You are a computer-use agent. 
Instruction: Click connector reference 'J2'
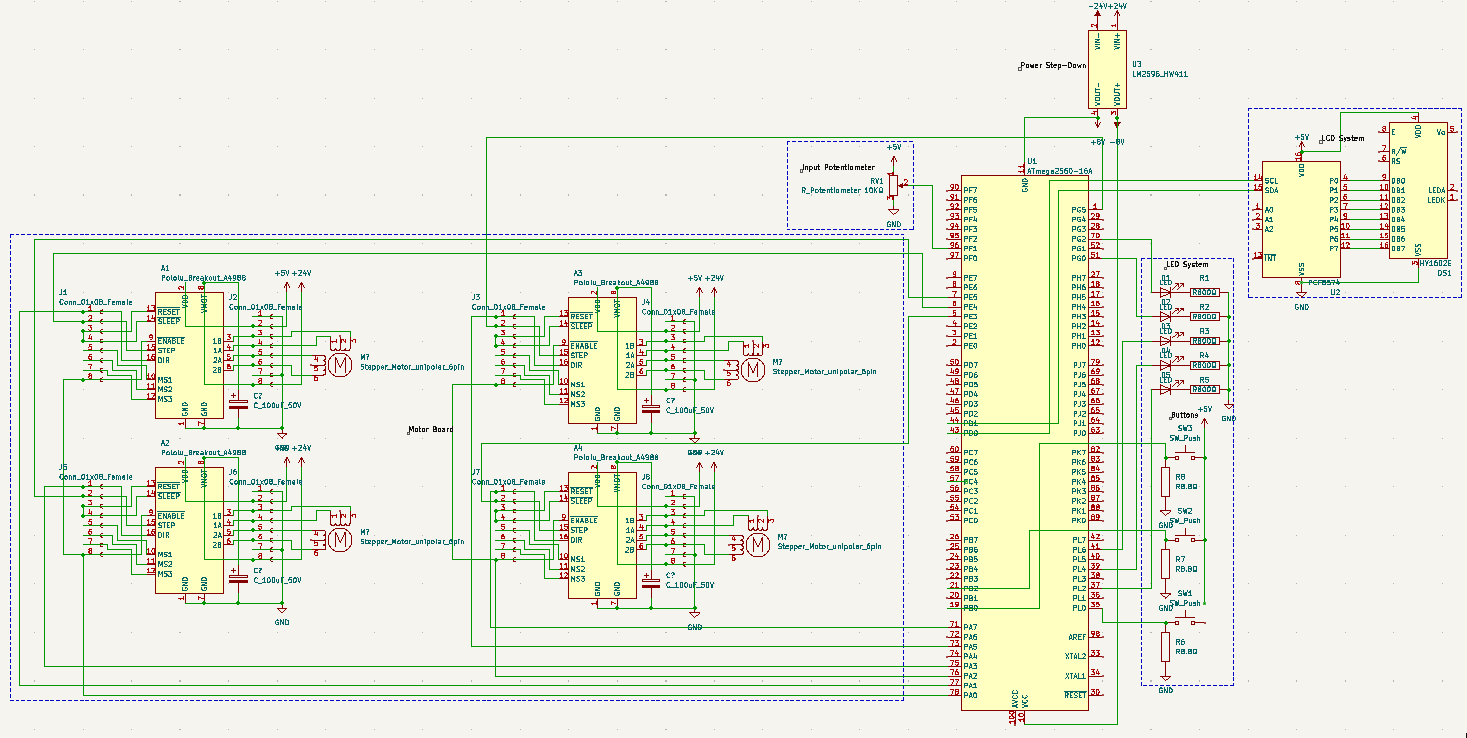coord(233,297)
